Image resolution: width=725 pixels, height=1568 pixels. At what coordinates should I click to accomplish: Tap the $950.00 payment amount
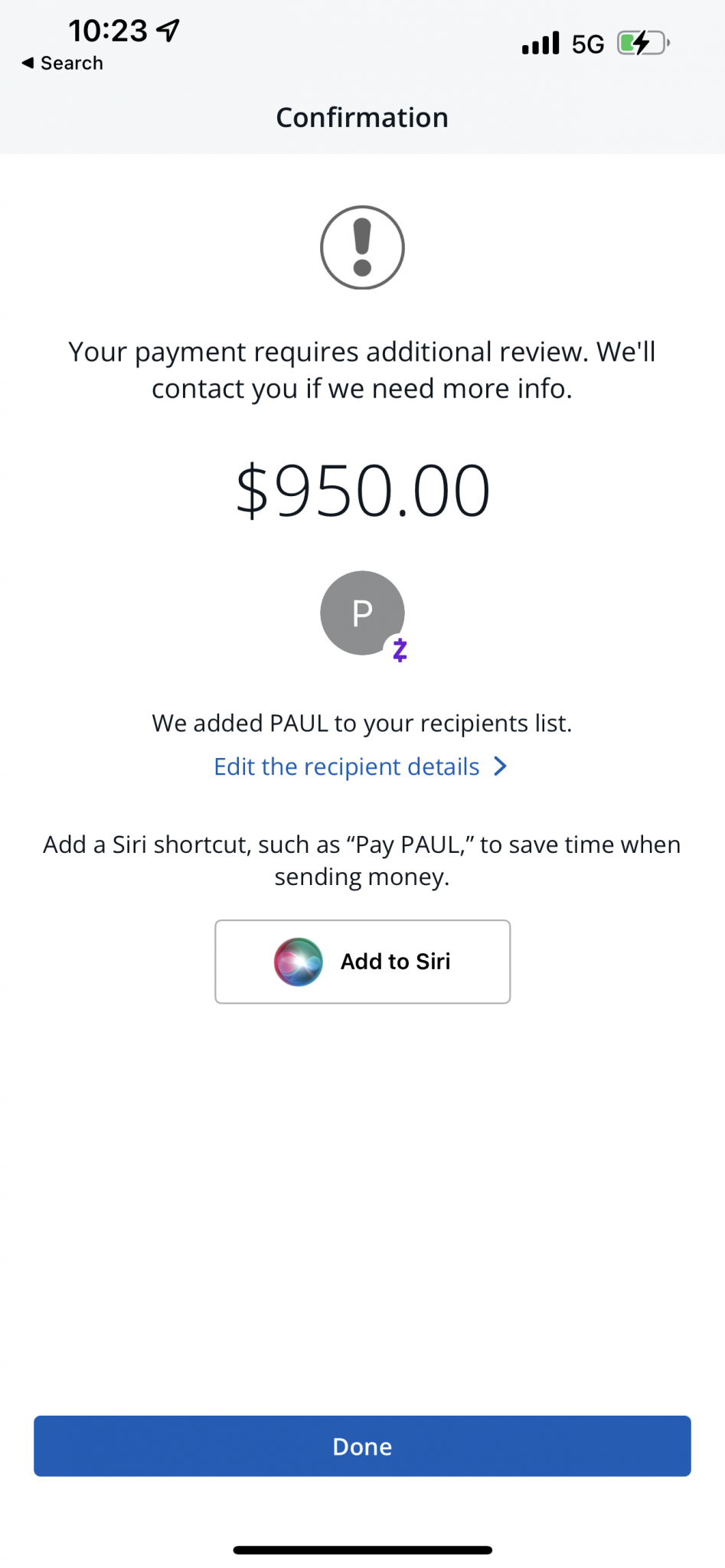click(x=362, y=490)
